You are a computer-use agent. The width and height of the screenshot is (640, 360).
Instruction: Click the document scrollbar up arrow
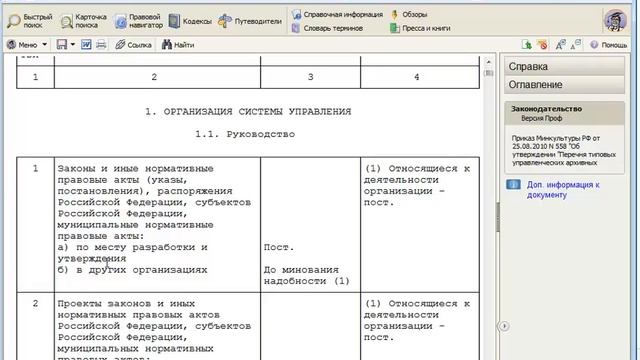pos(489,62)
